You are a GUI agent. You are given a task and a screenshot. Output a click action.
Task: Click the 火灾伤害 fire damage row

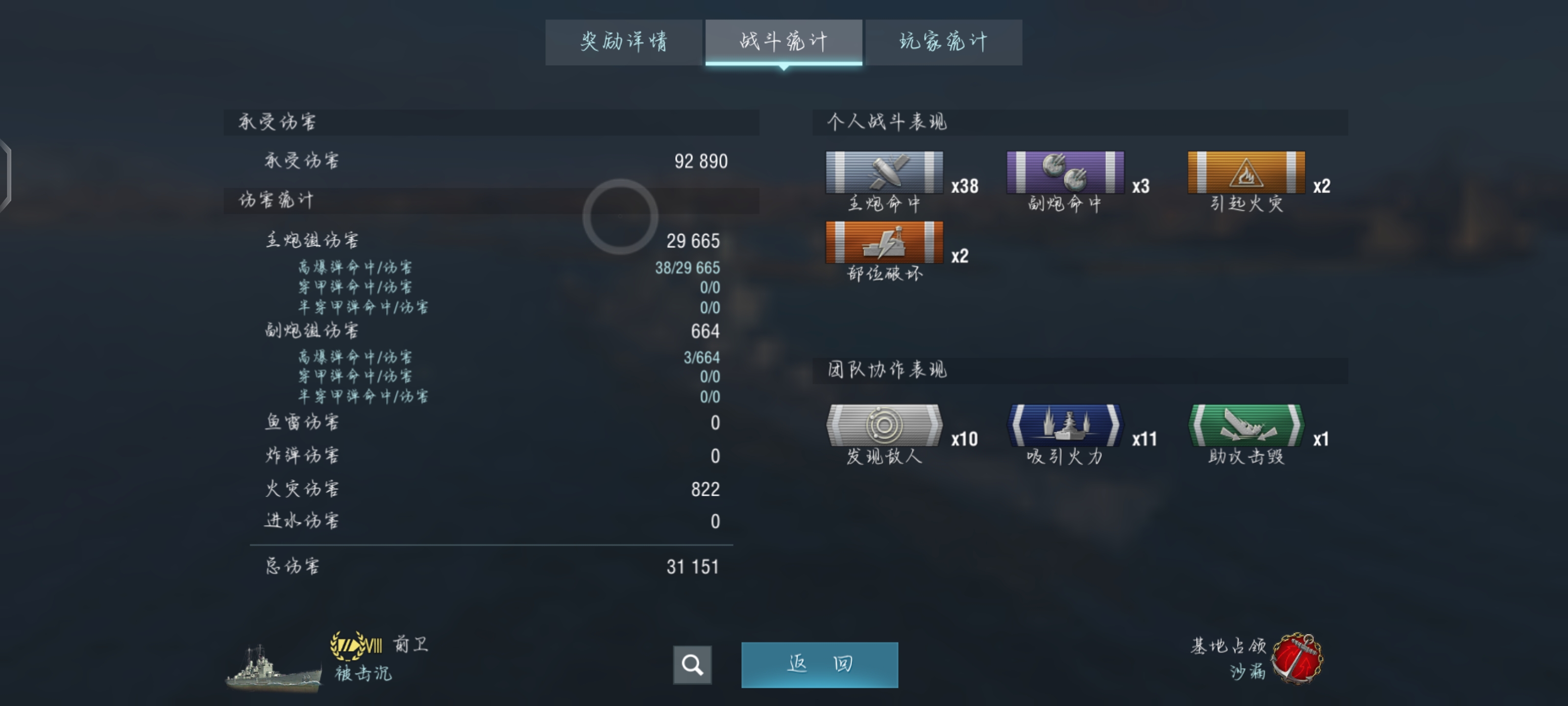[x=492, y=488]
